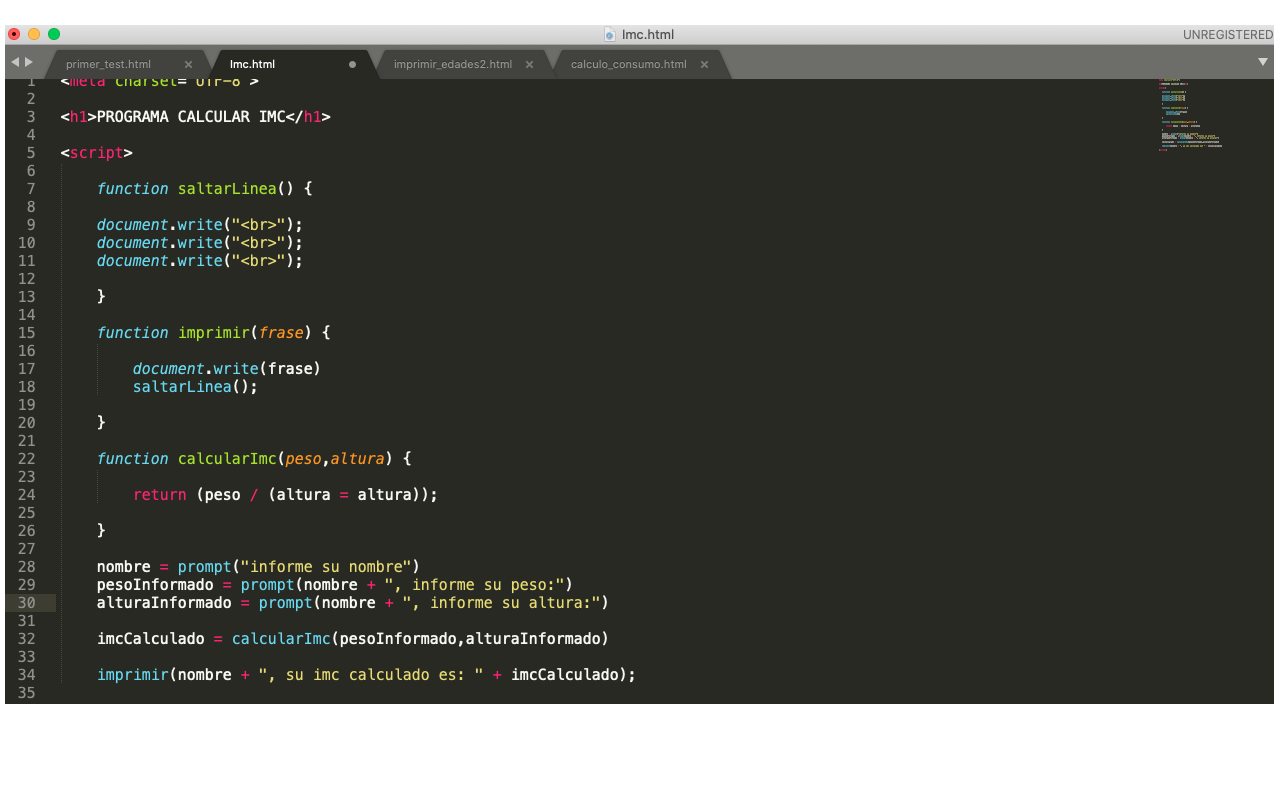Click document.write on line 11
Screen dimensions: 1280x800
(160, 261)
